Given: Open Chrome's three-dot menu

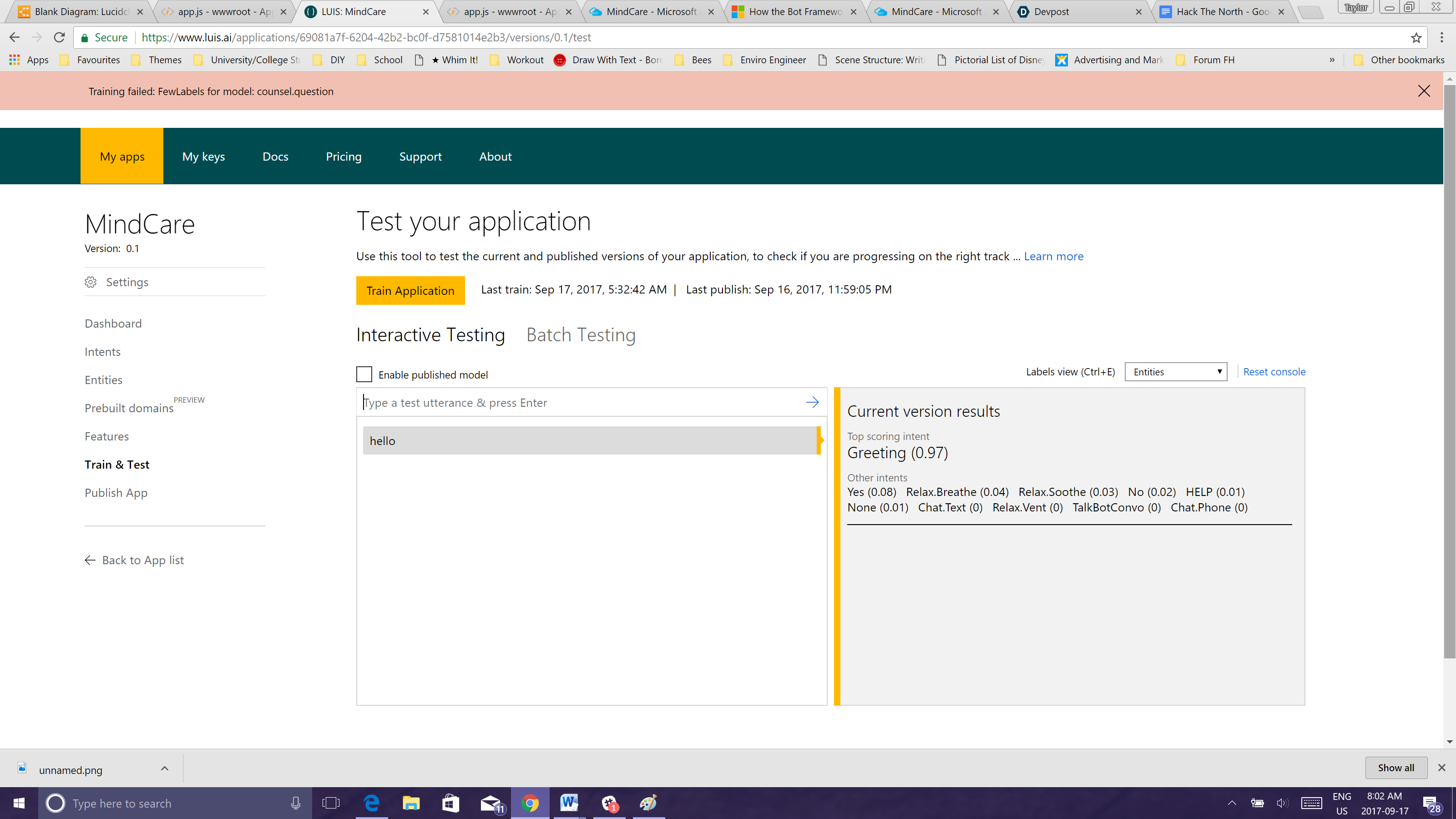Looking at the screenshot, I should [x=1441, y=38].
